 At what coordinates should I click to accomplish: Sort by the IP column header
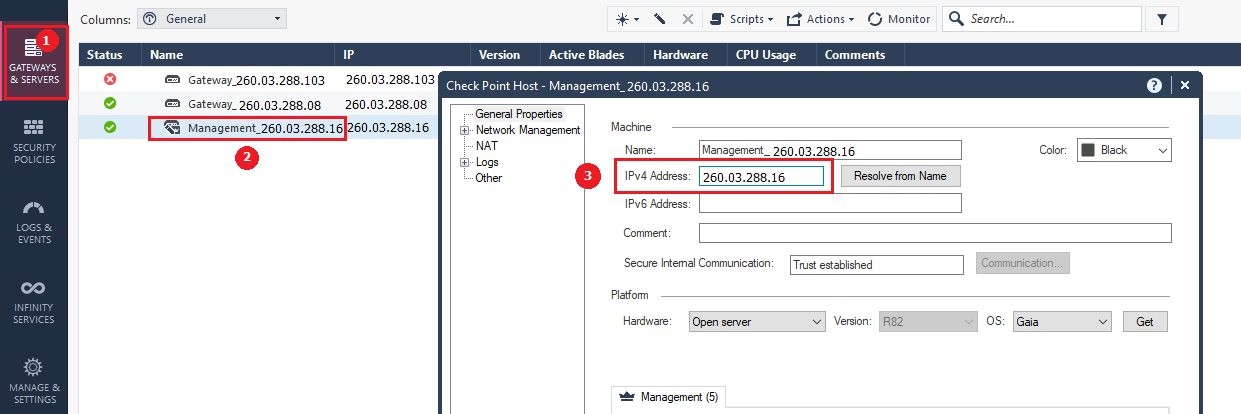[x=402, y=55]
